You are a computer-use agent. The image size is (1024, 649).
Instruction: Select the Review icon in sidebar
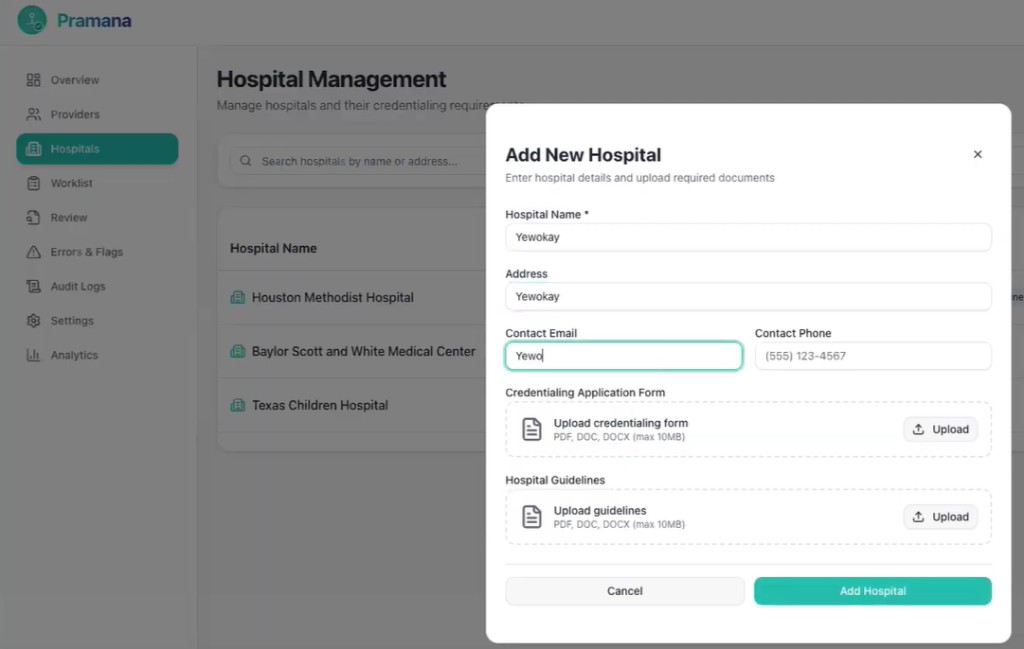(31, 217)
